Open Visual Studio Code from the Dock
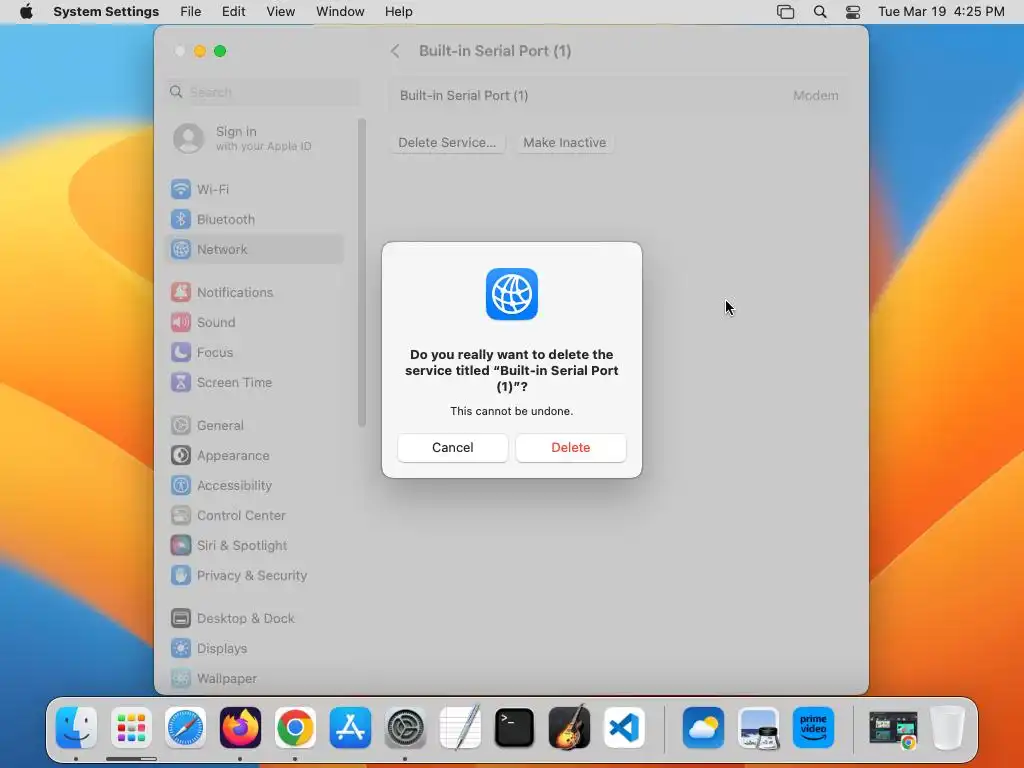This screenshot has height=768, width=1024. click(624, 728)
